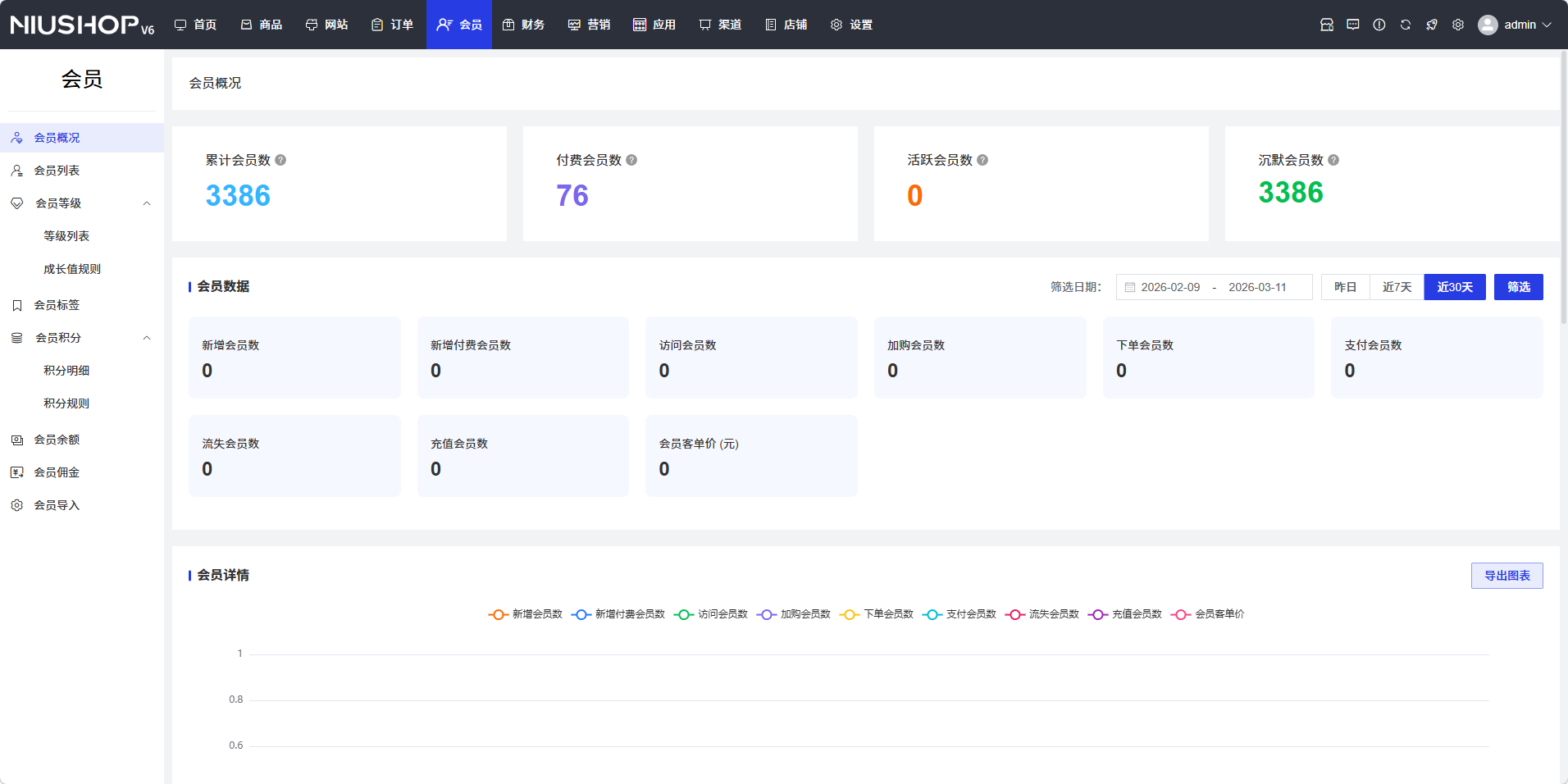Click help icon next to 付费会员数
This screenshot has width=1568, height=784.
631,160
